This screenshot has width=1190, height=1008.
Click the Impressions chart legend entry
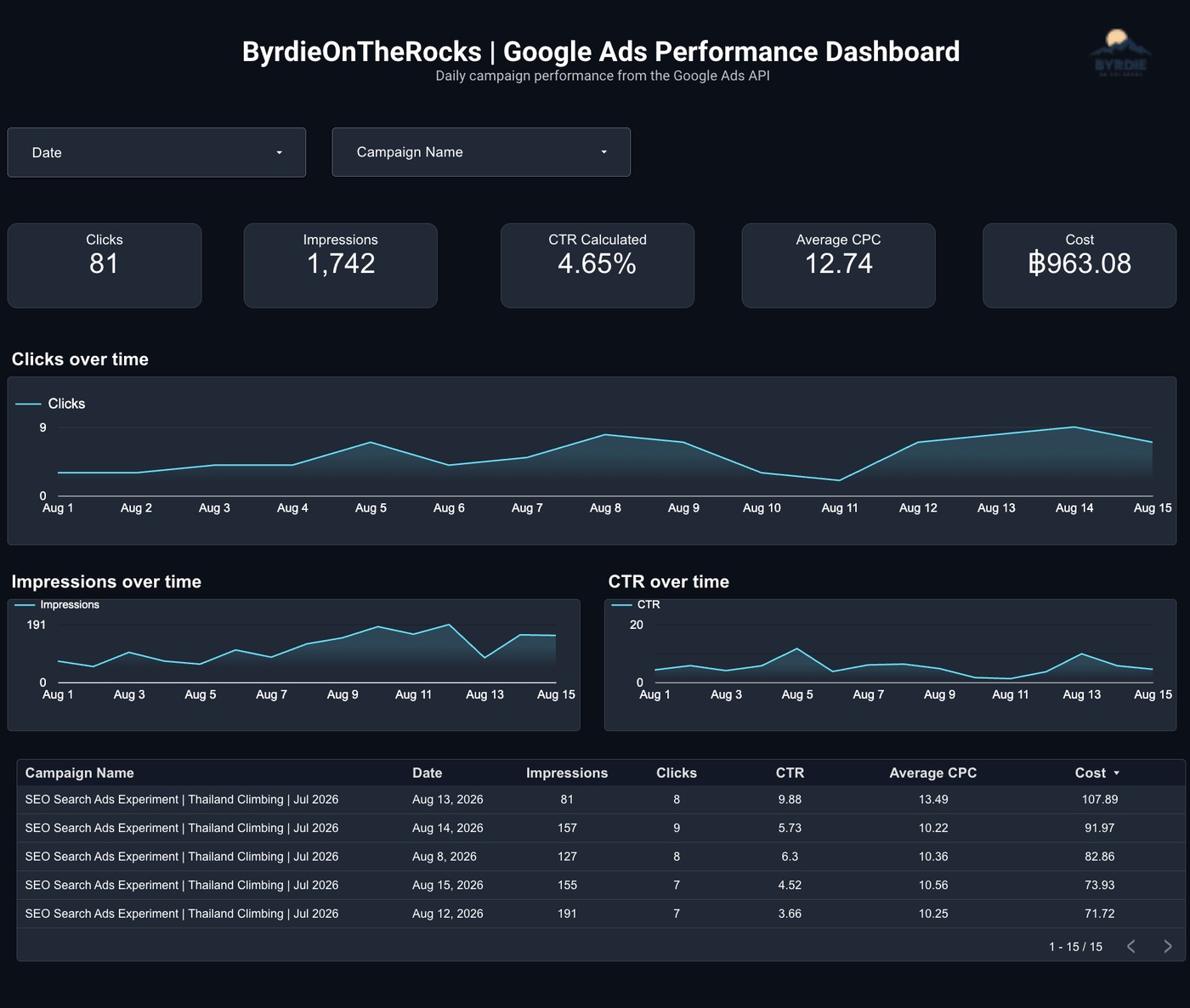[x=58, y=604]
